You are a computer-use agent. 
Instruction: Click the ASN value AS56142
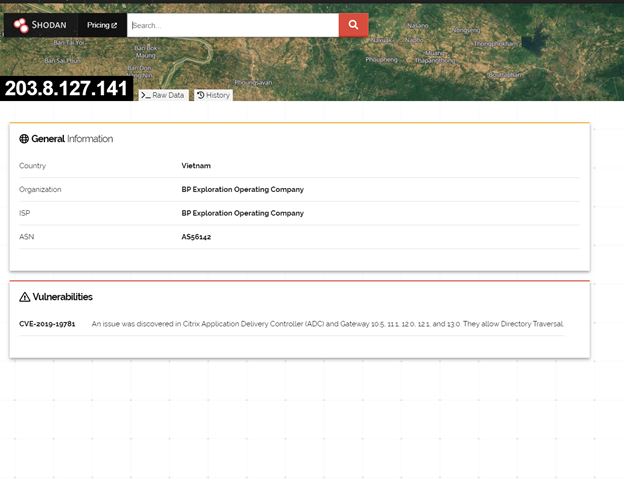(196, 237)
